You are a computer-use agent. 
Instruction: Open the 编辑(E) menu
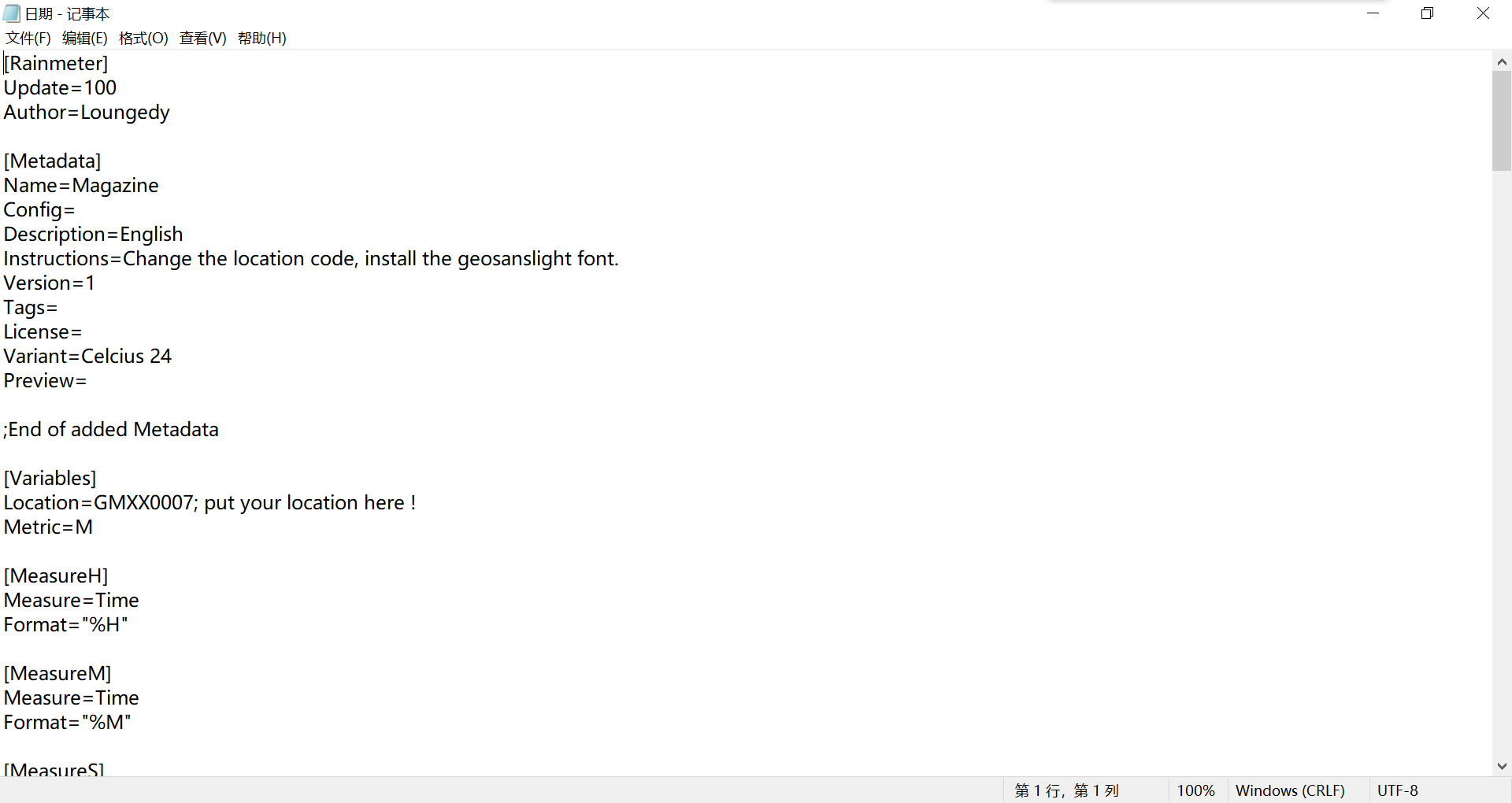tap(85, 38)
